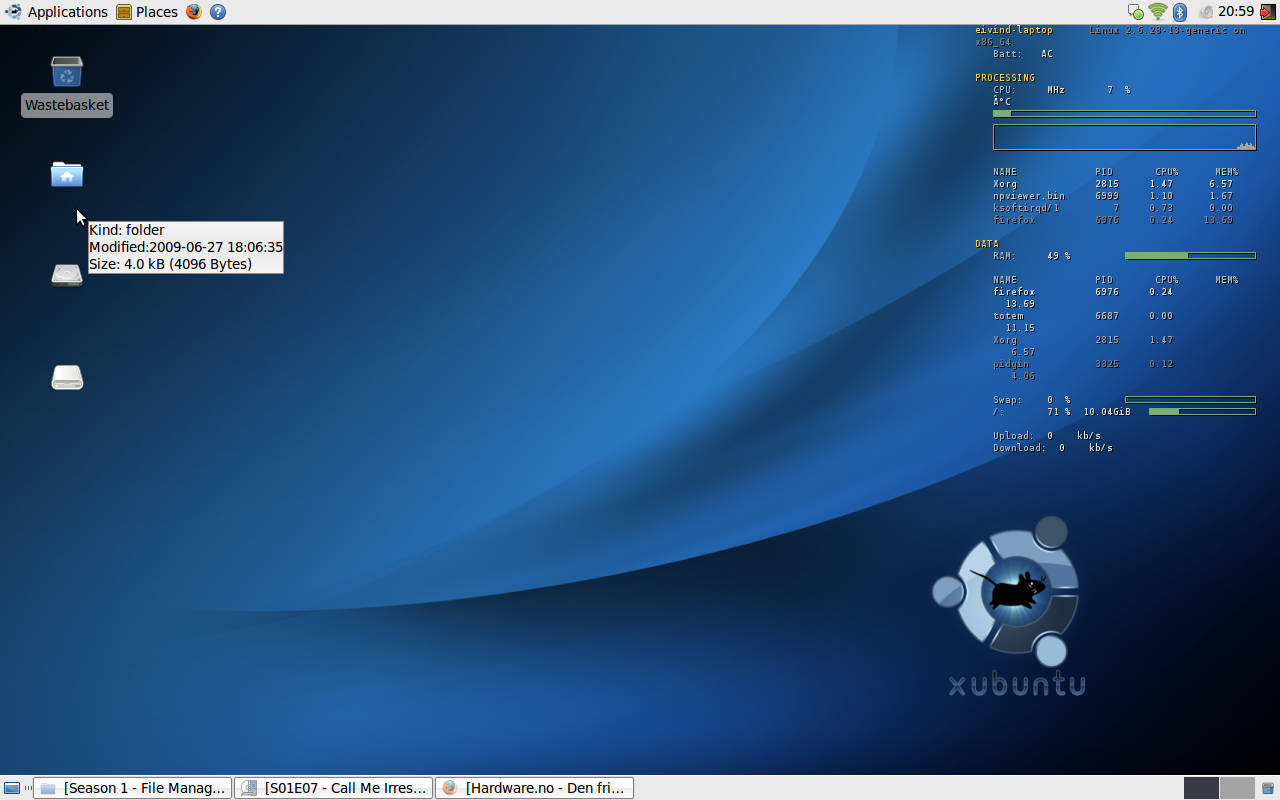This screenshot has width=1280, height=800.
Task: Click the 'totem' entry in memory list
Action: [x=1008, y=316]
